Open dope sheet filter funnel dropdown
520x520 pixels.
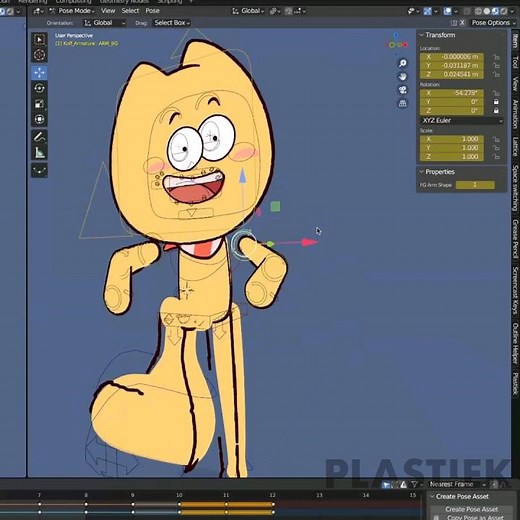417,484
